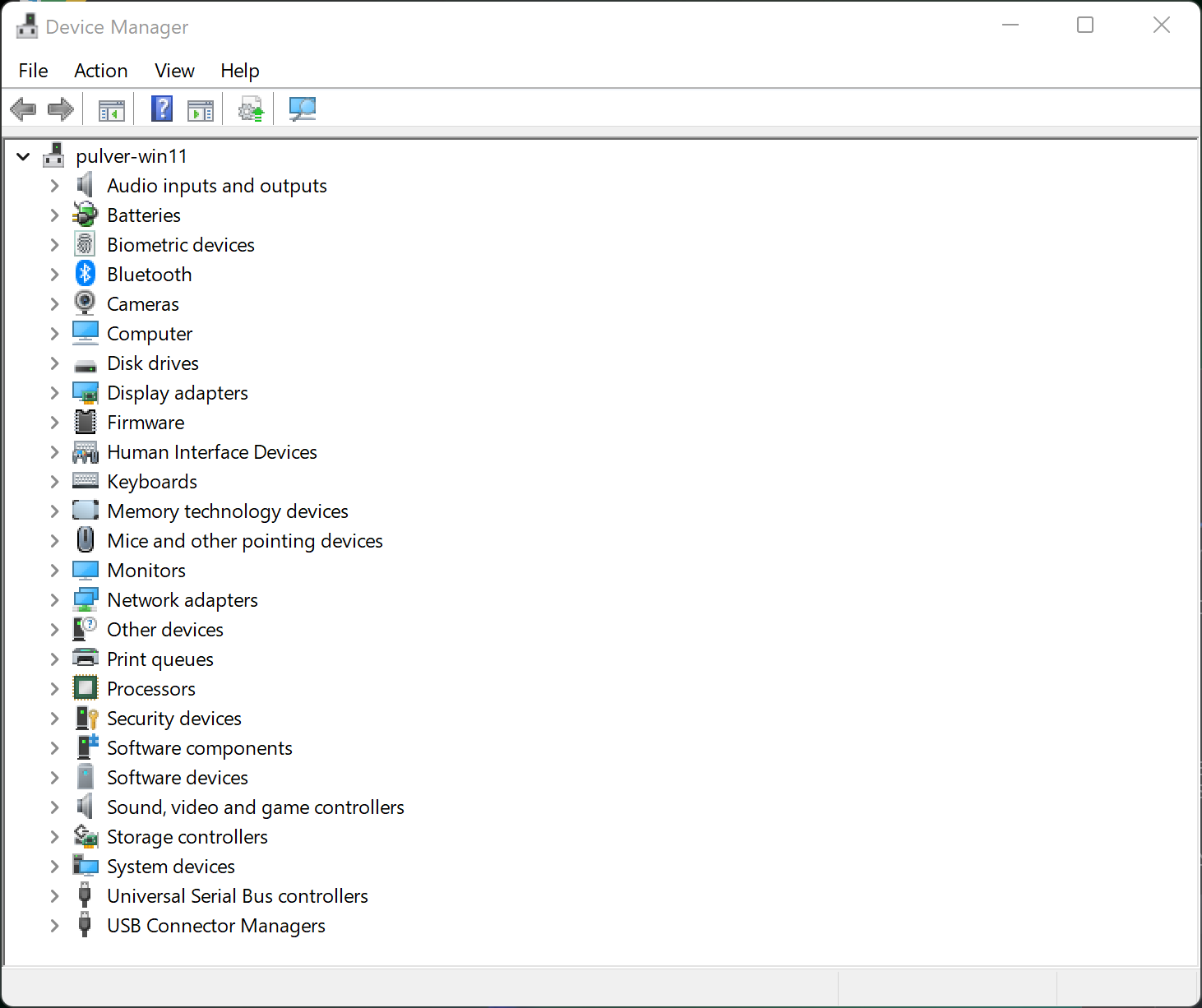Click the Show/Hide Action Pane toolbar icon
The width and height of the screenshot is (1202, 1008).
click(200, 109)
